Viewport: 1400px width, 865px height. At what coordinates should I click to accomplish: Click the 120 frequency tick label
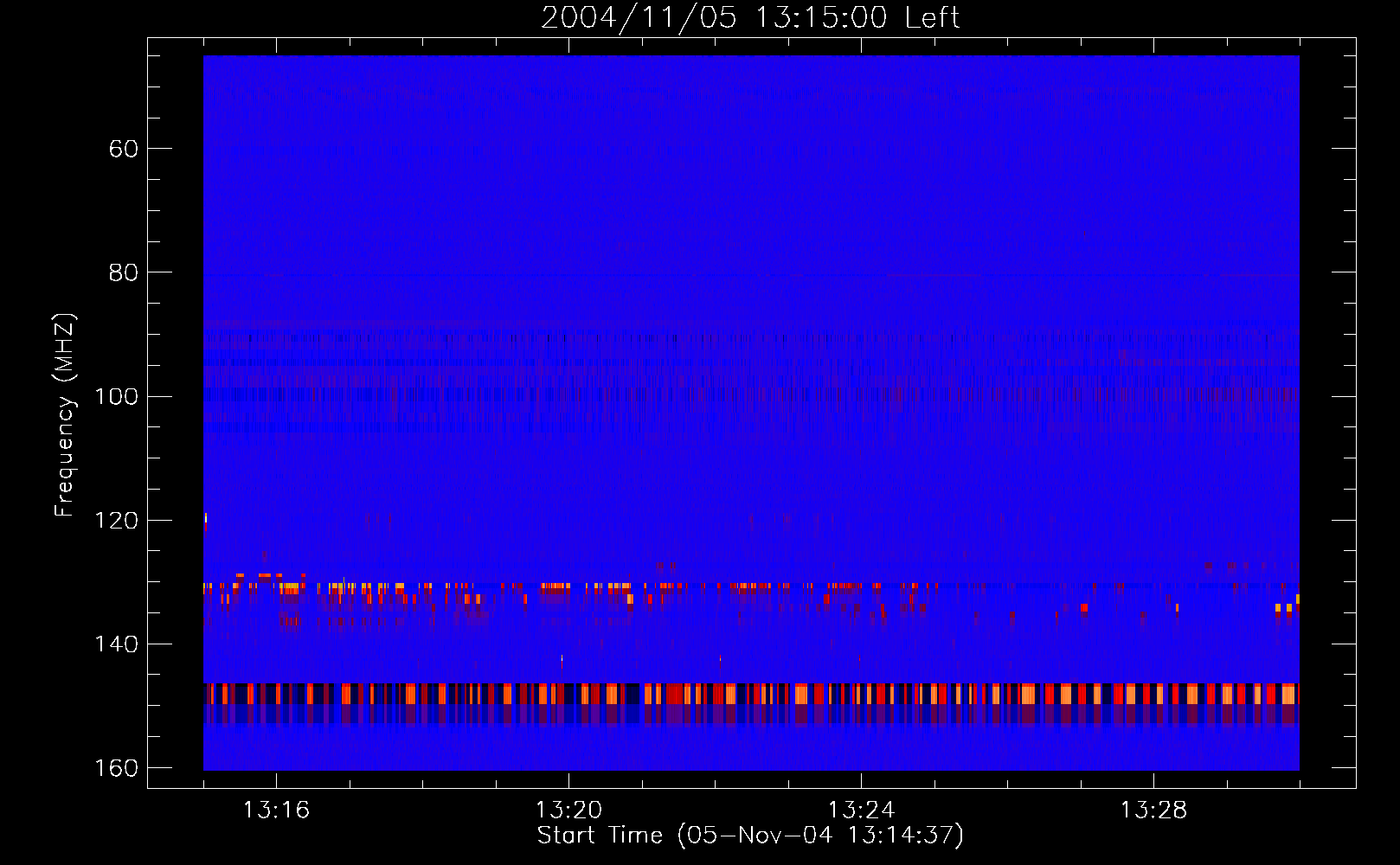pos(116,521)
